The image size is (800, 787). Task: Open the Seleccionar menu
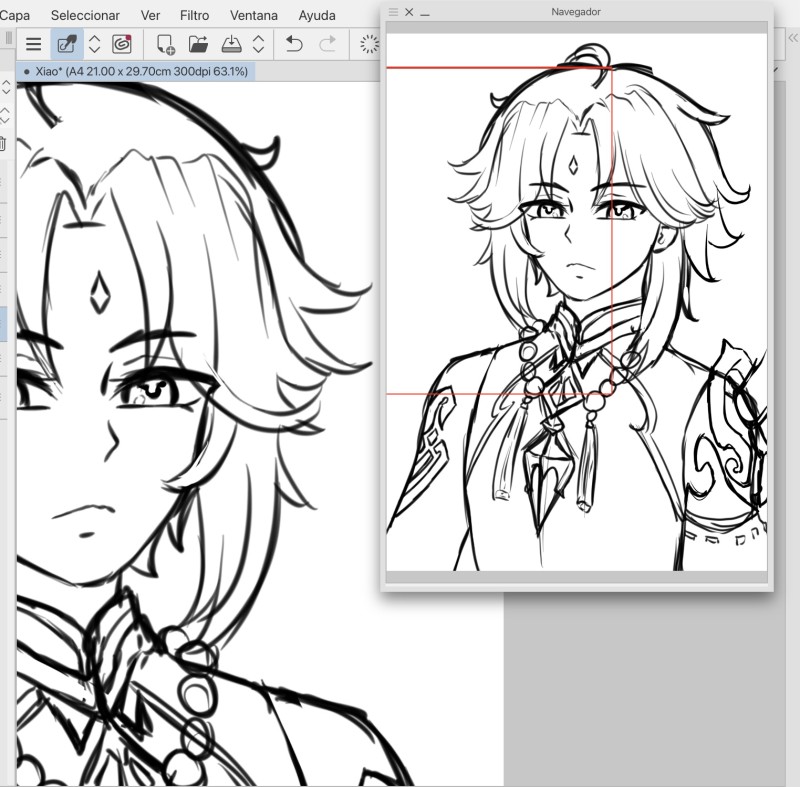pos(85,15)
